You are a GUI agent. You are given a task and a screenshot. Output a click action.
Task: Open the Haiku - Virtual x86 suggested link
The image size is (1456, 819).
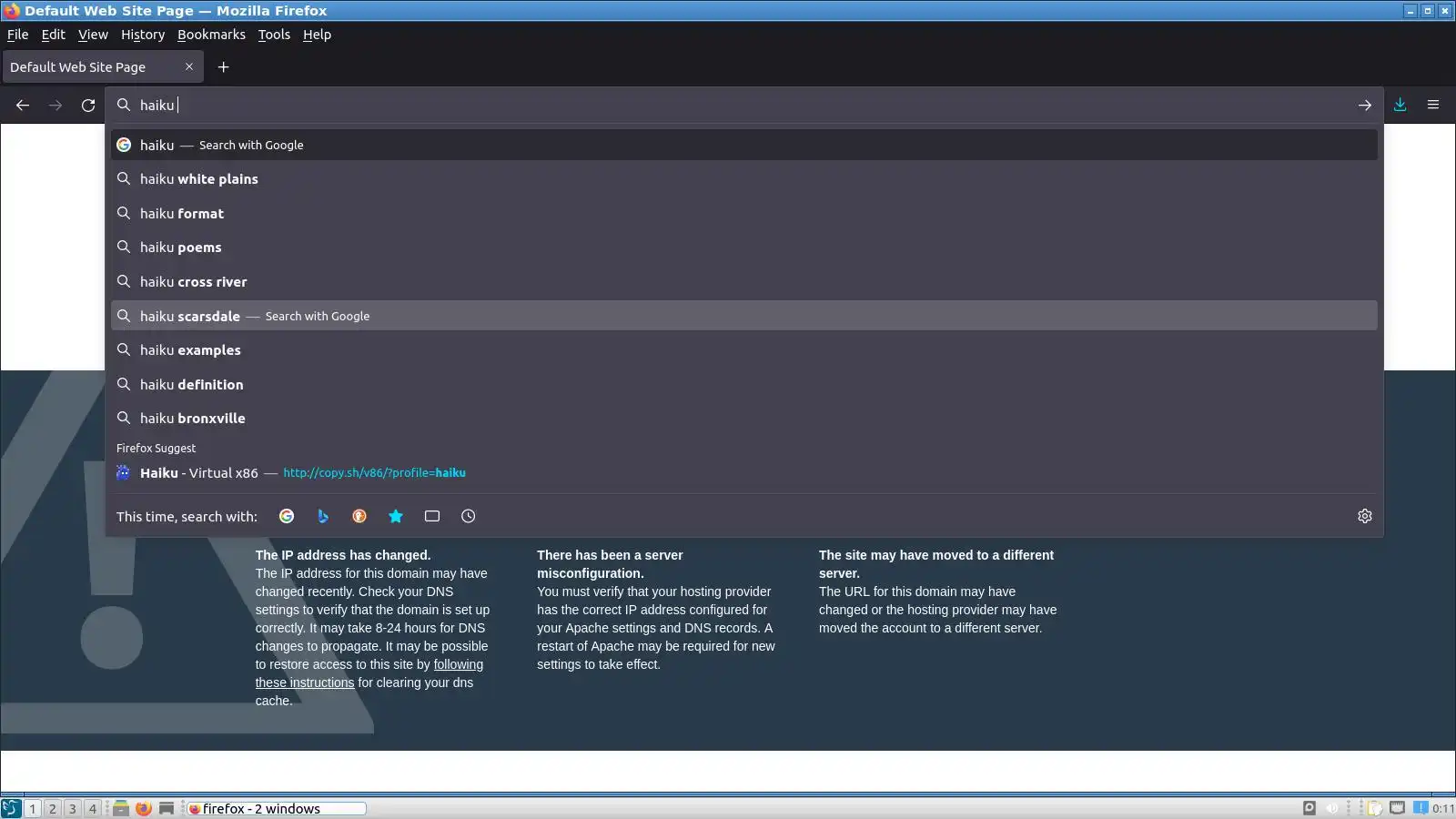(x=744, y=473)
